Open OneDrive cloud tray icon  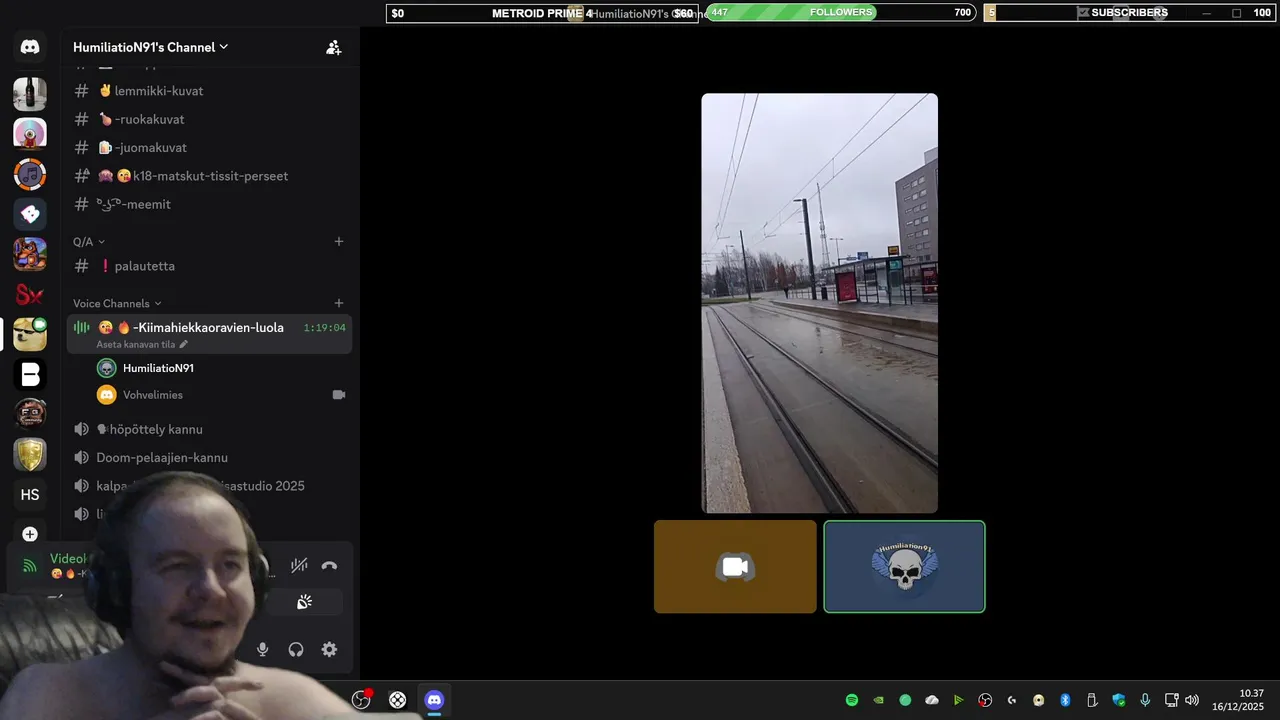click(932, 700)
